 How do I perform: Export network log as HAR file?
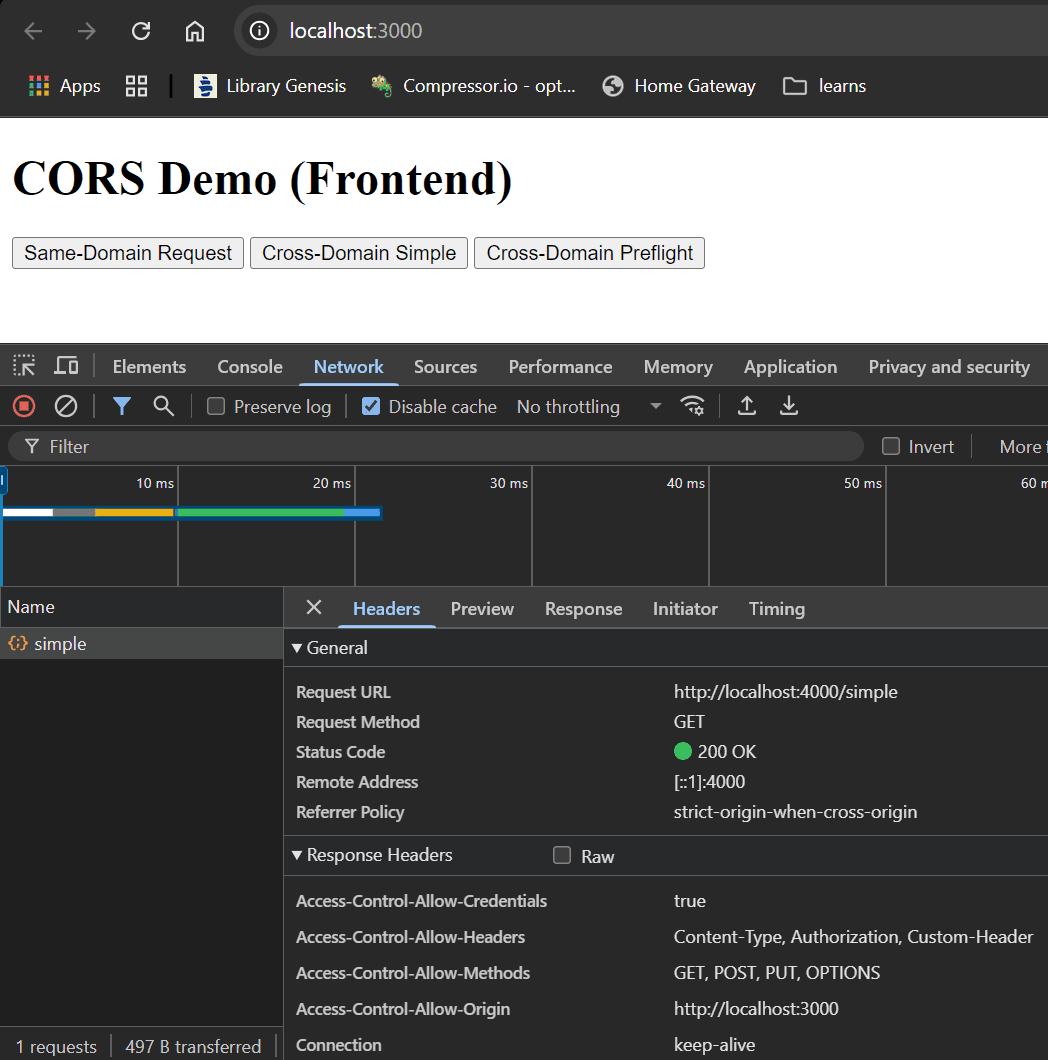pos(790,406)
